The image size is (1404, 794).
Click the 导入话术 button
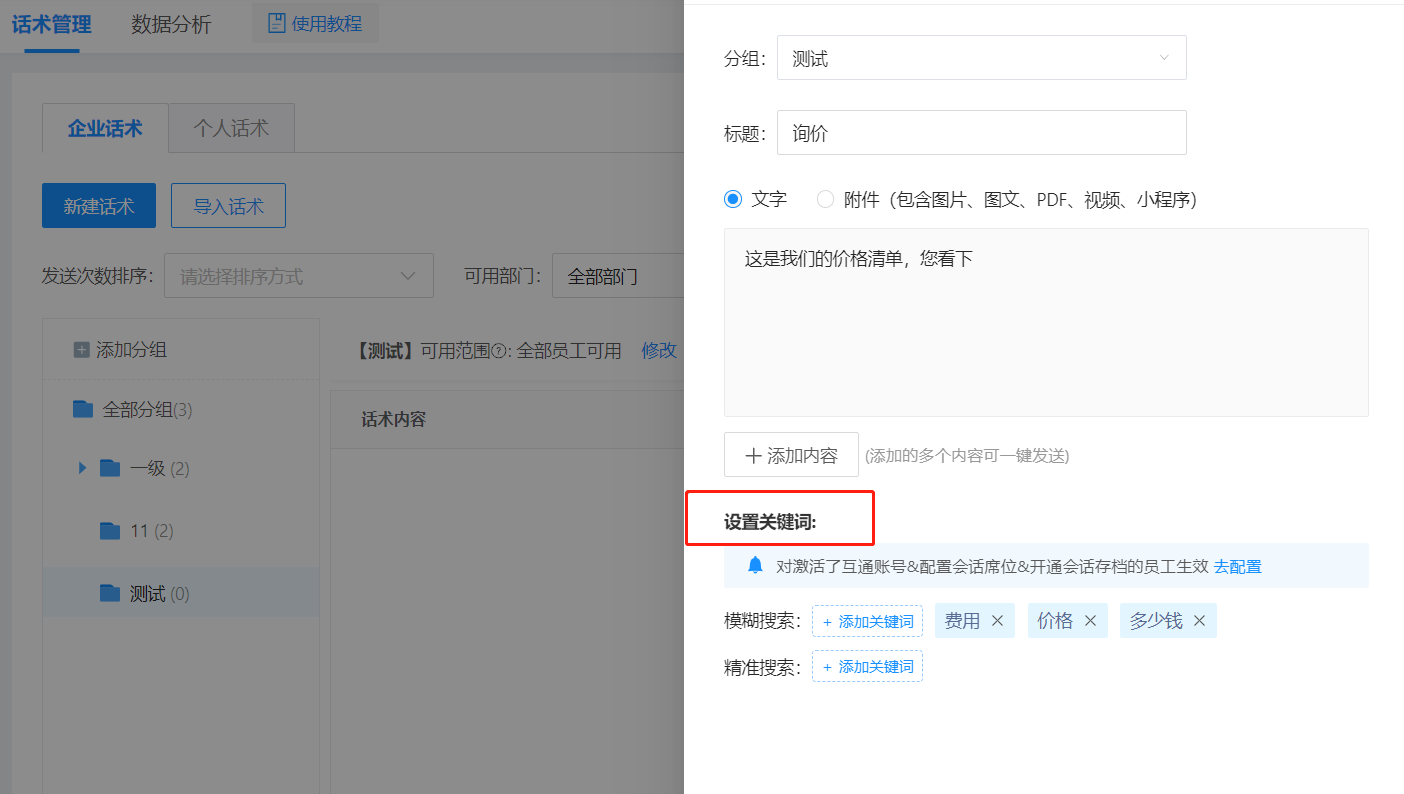228,206
